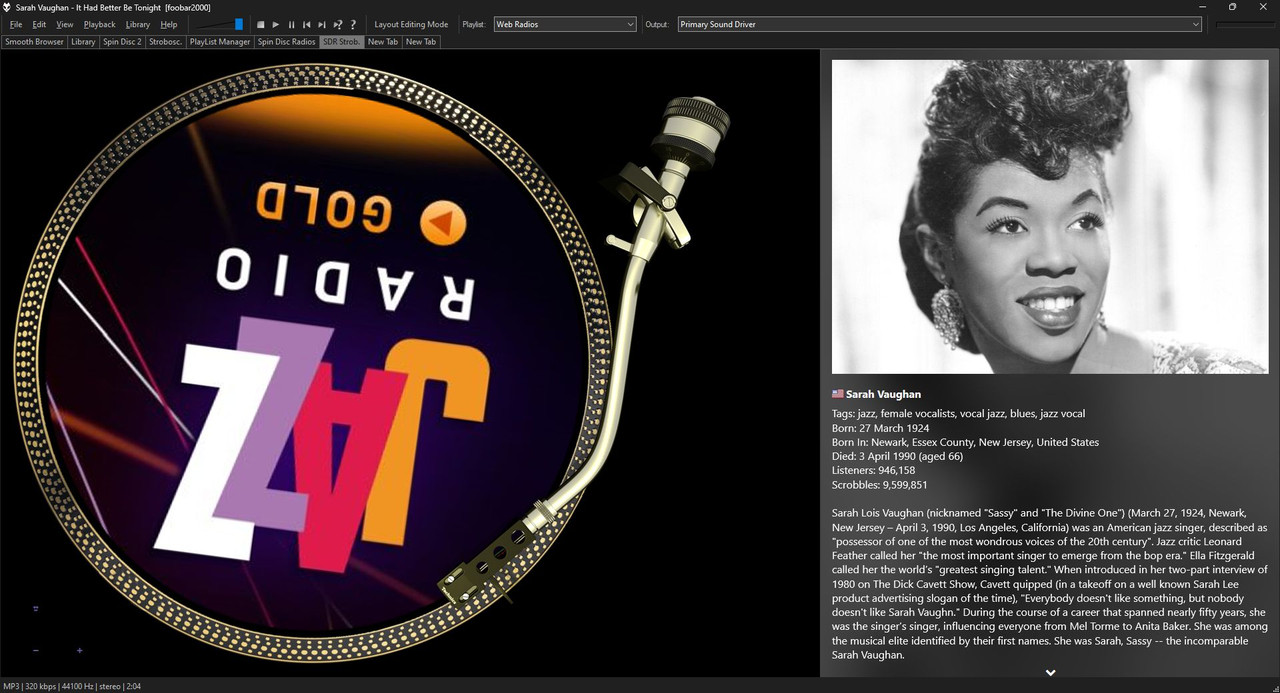This screenshot has width=1280, height=693.
Task: Select the SDR Strob. tab
Action: (x=341, y=42)
